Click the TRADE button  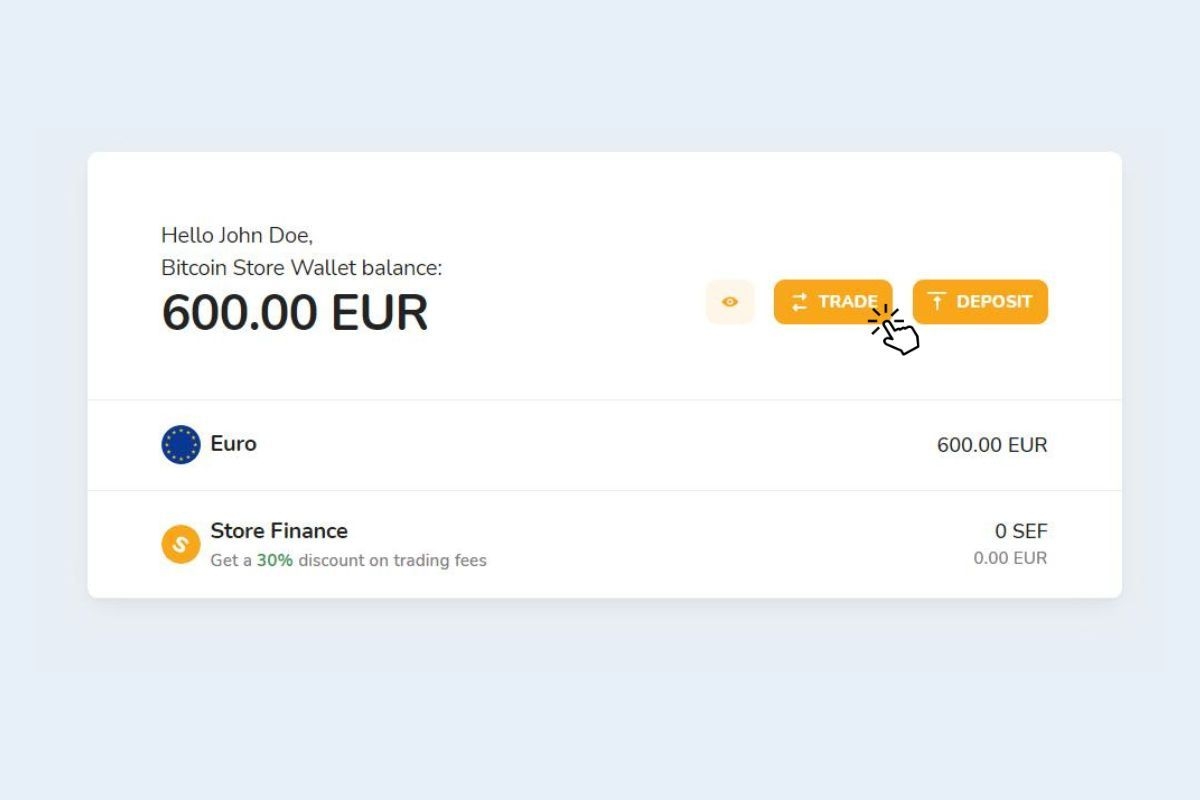click(x=832, y=302)
